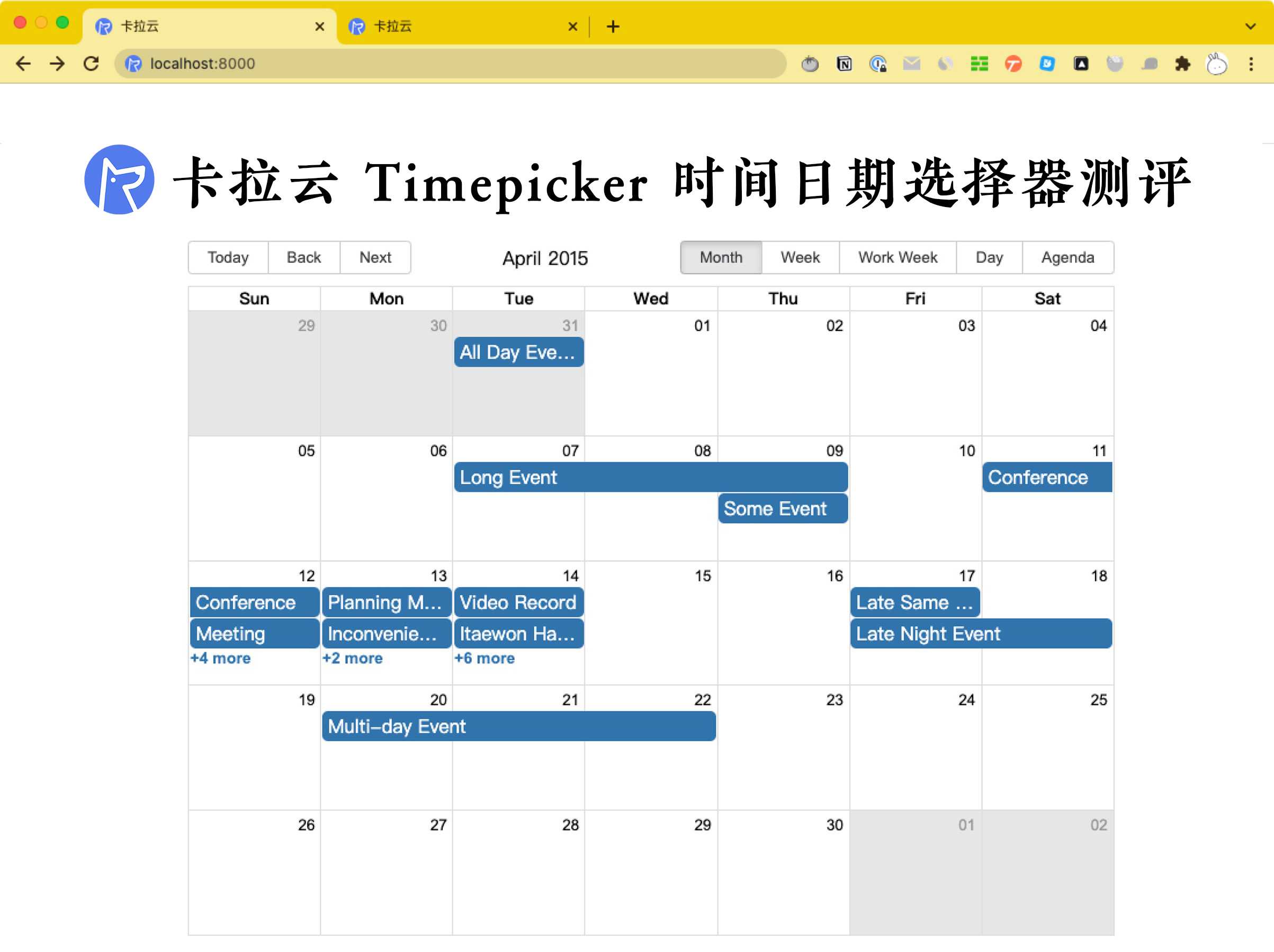Click the browser refresh/reload icon
Viewport: 1274px width, 952px height.
click(91, 64)
